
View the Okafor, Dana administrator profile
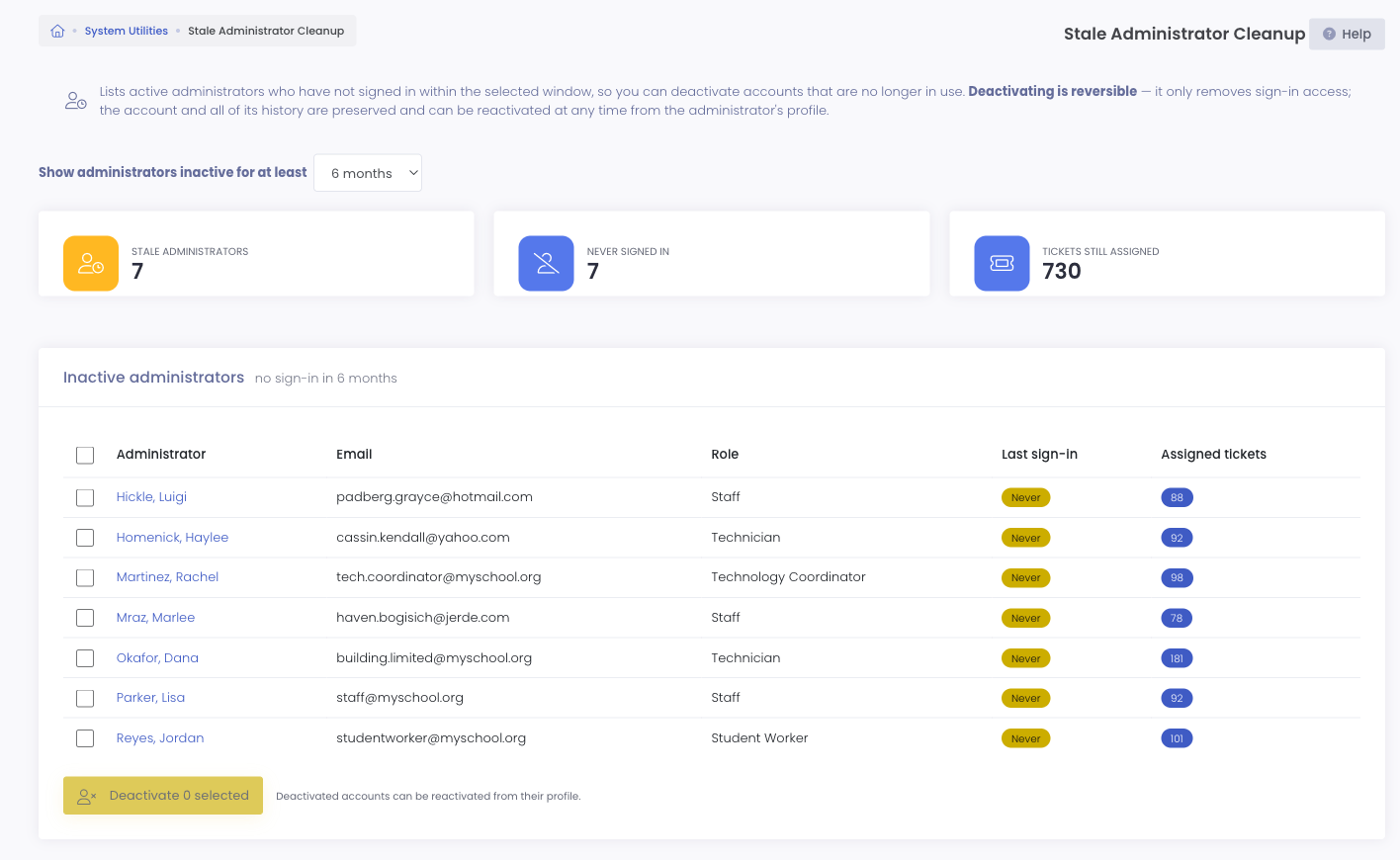[x=157, y=658]
